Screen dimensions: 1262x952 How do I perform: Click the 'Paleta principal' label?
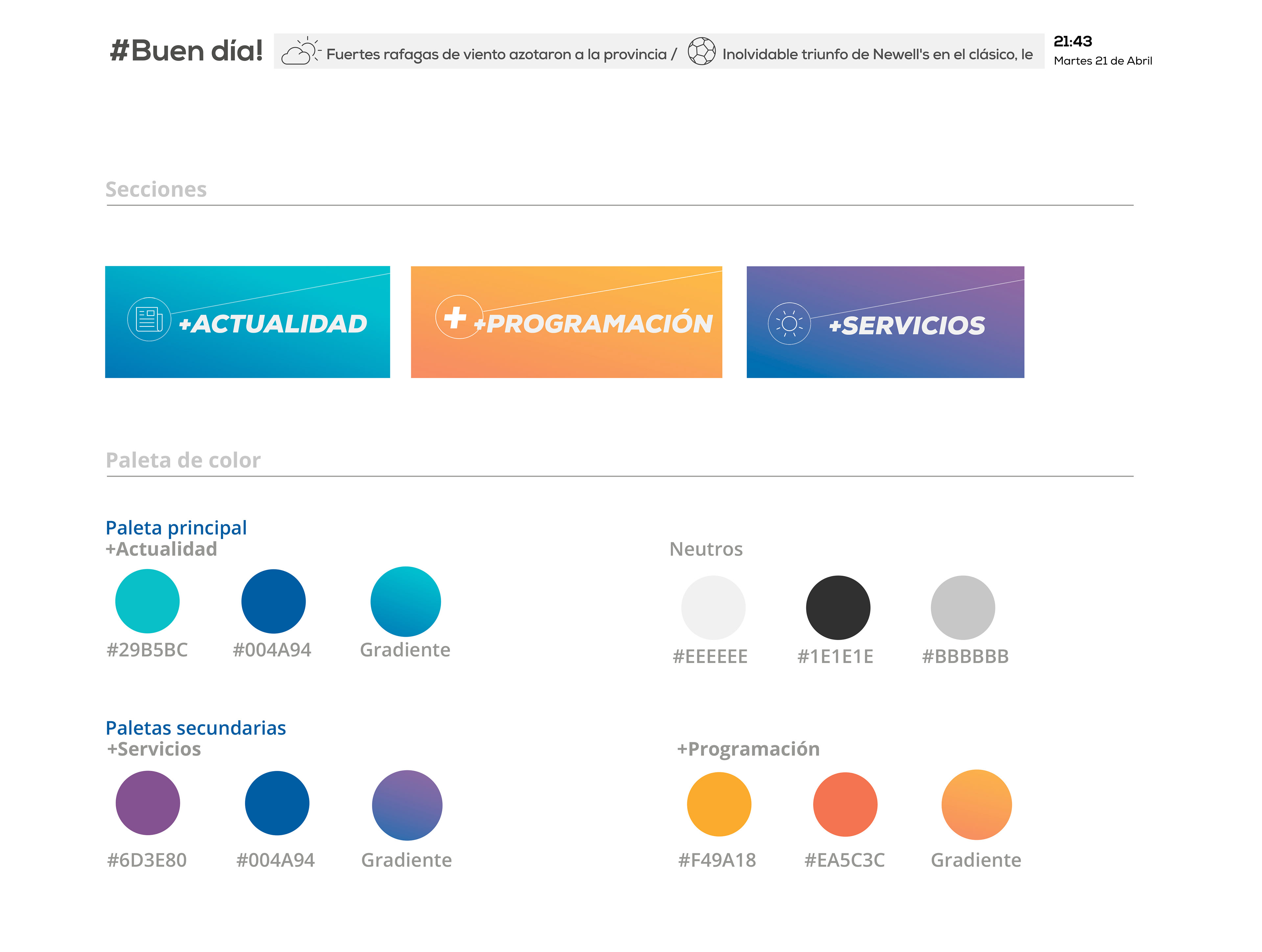[176, 528]
